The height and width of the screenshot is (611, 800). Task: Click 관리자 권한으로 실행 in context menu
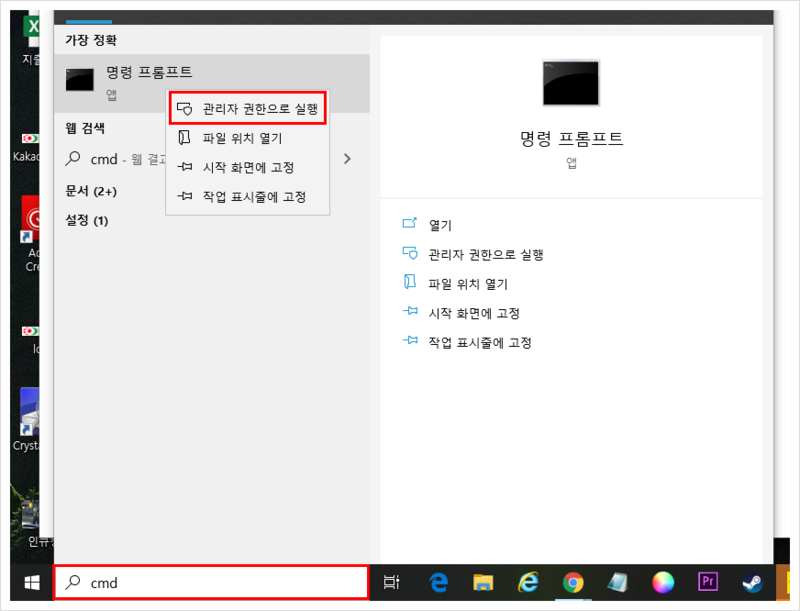pos(248,108)
